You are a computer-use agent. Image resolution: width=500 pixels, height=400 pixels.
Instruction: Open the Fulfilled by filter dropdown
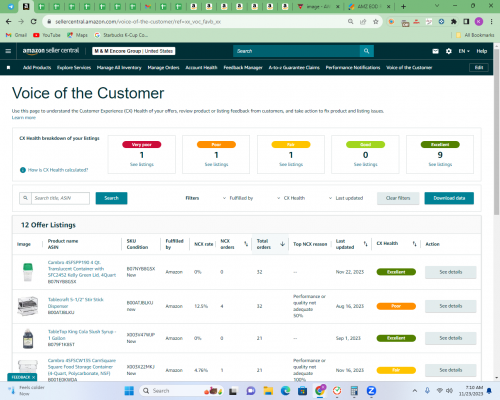238,198
